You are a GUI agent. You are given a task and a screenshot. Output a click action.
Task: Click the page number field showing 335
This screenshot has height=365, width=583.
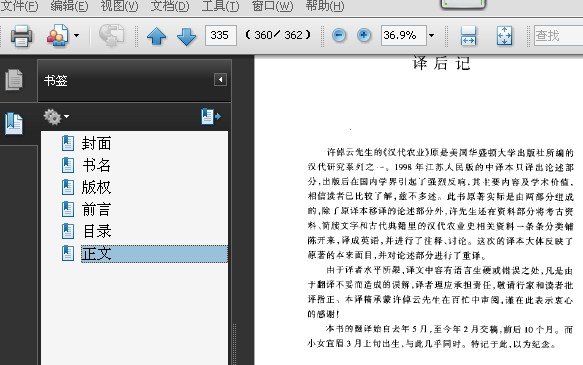[220, 35]
